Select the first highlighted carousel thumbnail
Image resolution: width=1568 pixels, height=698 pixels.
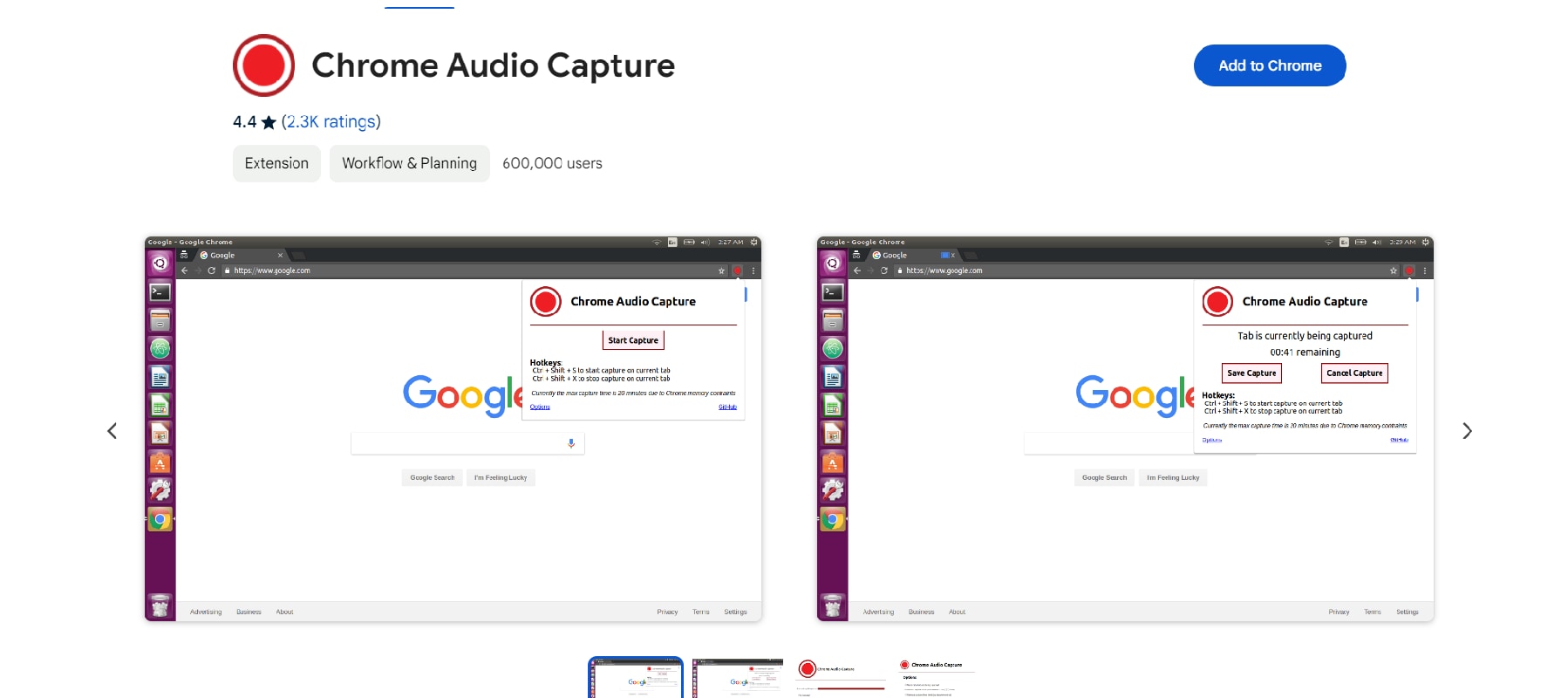pos(635,677)
